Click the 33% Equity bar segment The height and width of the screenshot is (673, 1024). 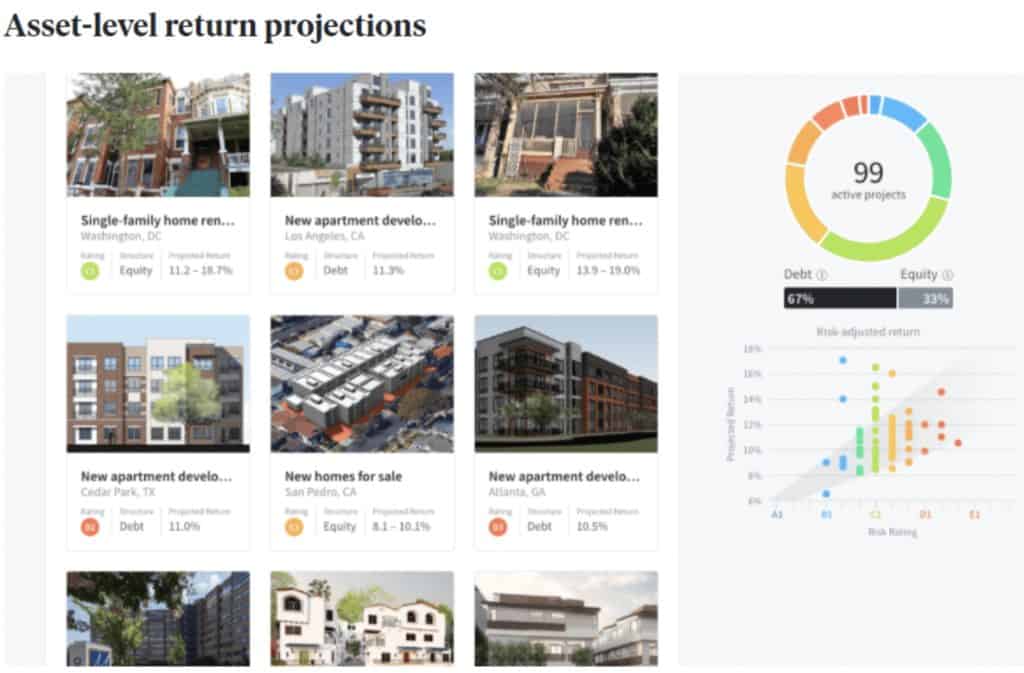[x=925, y=298]
